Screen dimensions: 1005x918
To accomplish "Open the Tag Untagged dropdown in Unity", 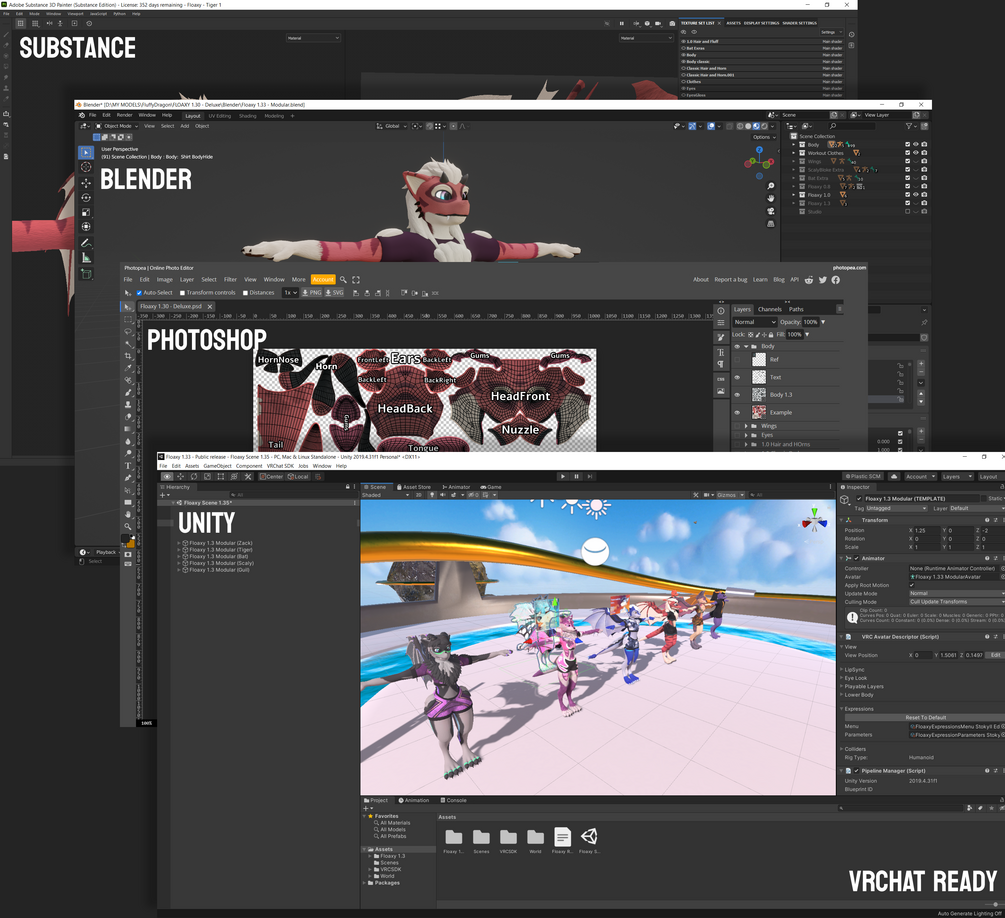I will (897, 508).
